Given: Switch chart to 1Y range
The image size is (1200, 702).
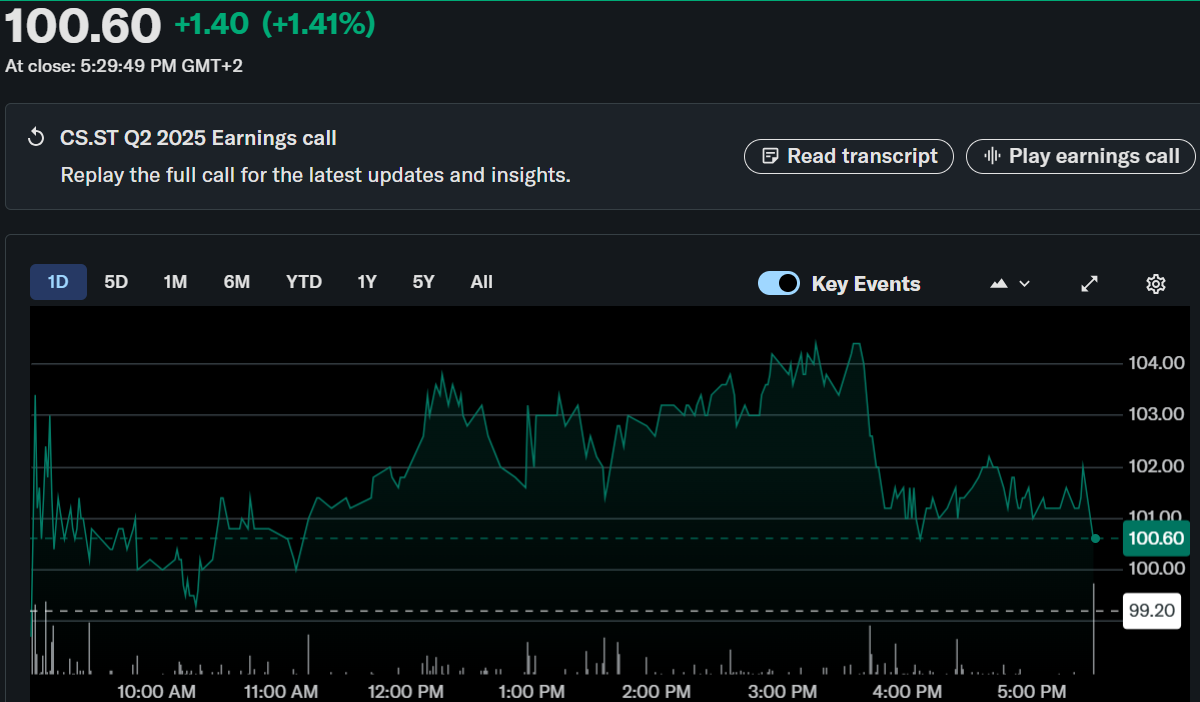Looking at the screenshot, I should [367, 282].
